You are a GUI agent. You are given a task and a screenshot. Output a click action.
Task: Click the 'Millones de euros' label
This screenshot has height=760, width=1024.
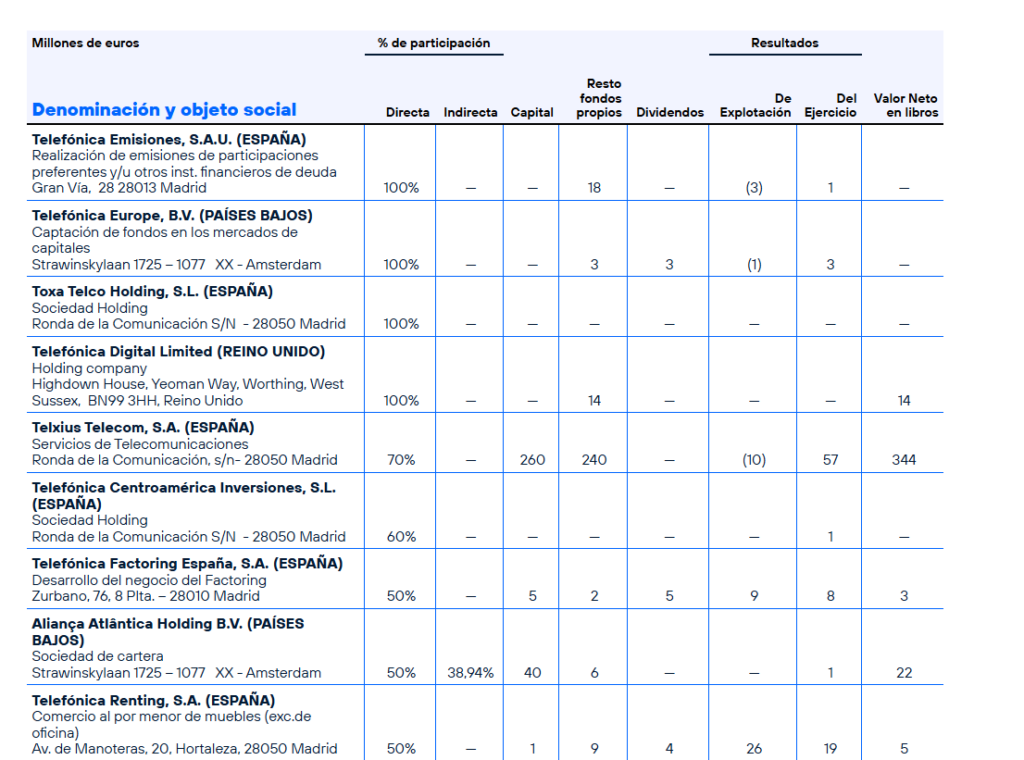pyautogui.click(x=86, y=43)
